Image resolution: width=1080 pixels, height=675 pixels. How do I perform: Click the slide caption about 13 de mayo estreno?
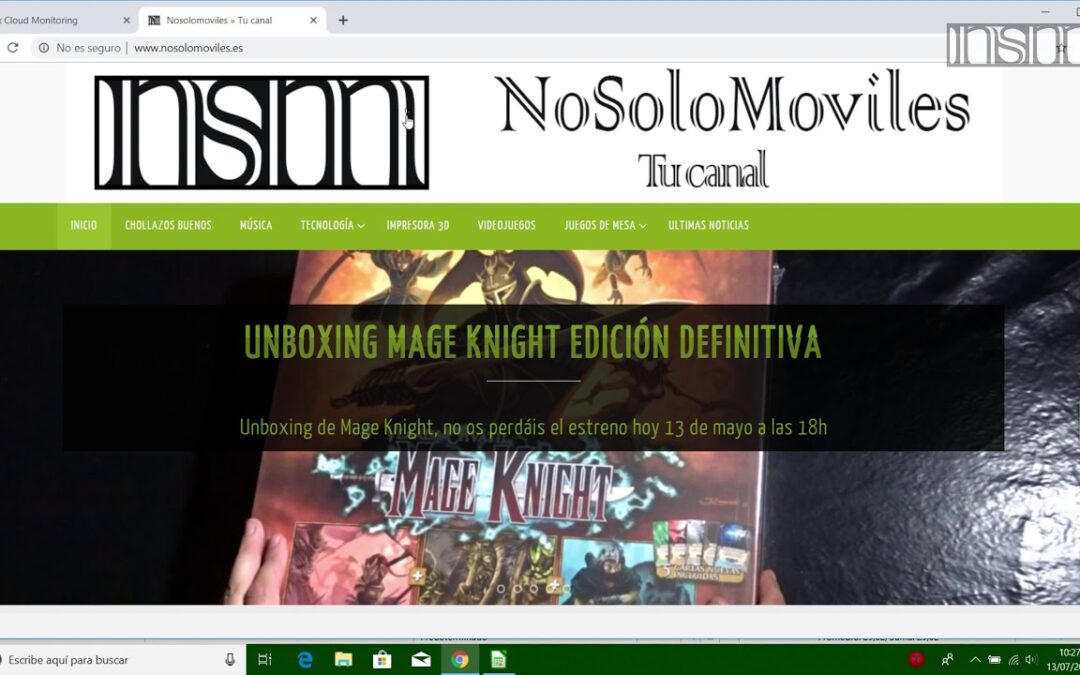533,427
